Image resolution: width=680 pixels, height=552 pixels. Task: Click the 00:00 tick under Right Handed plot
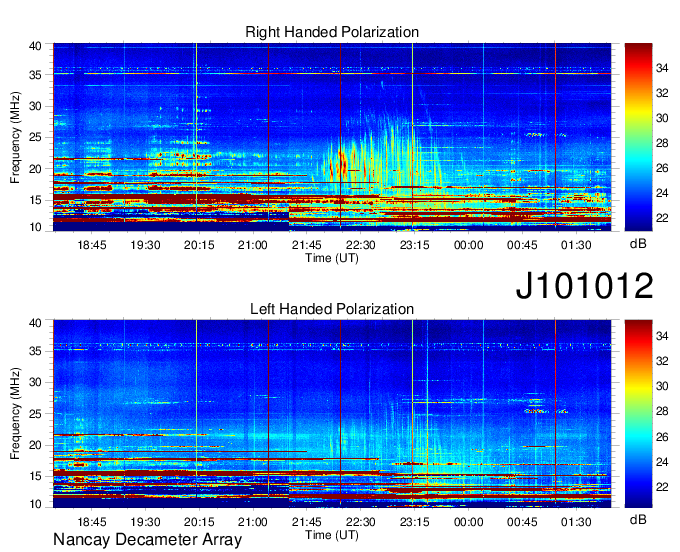click(x=468, y=245)
